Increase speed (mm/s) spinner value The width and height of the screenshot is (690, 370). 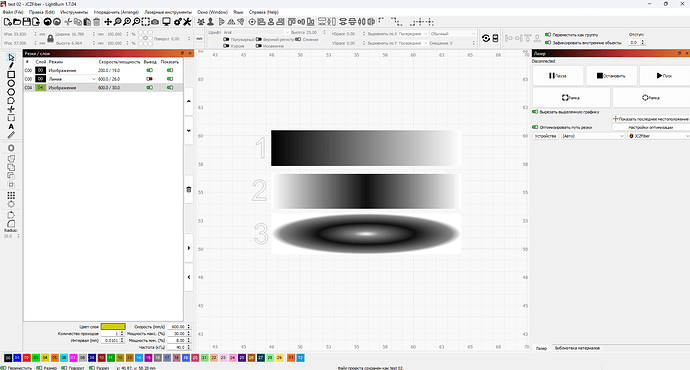pos(189,325)
